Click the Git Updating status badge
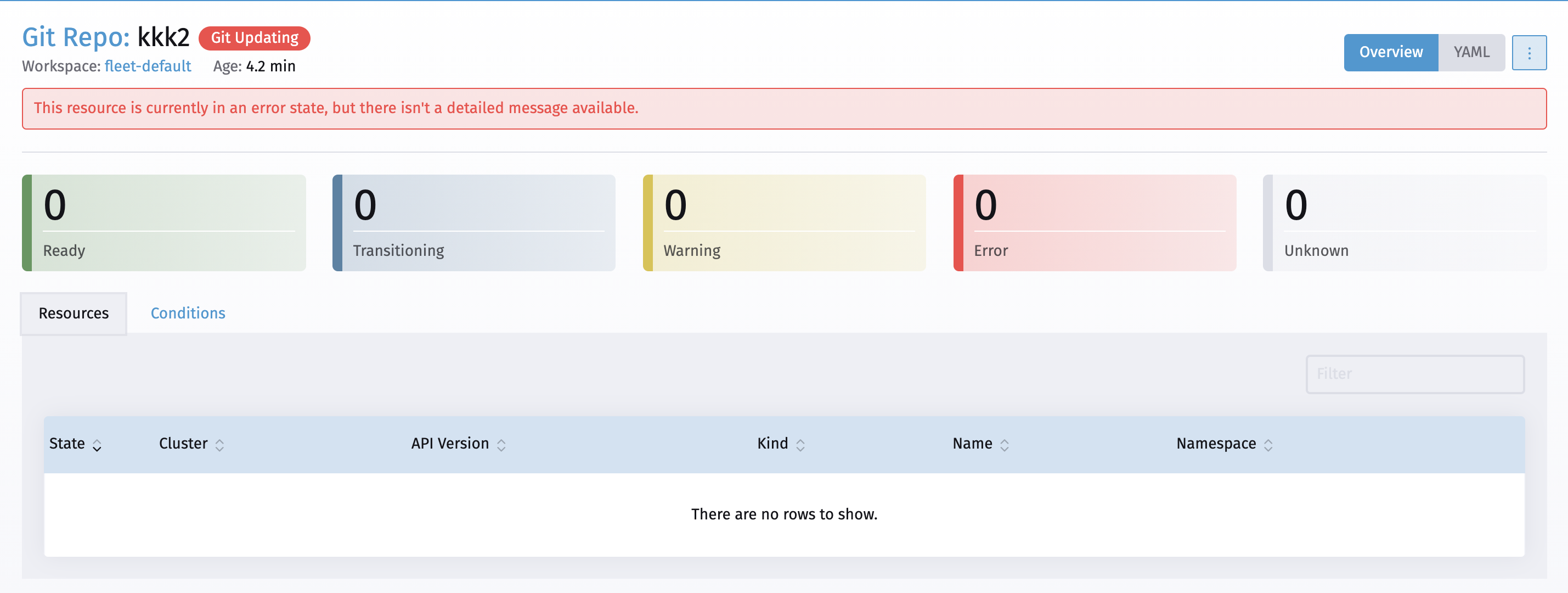This screenshot has height=593, width=1568. [x=255, y=38]
